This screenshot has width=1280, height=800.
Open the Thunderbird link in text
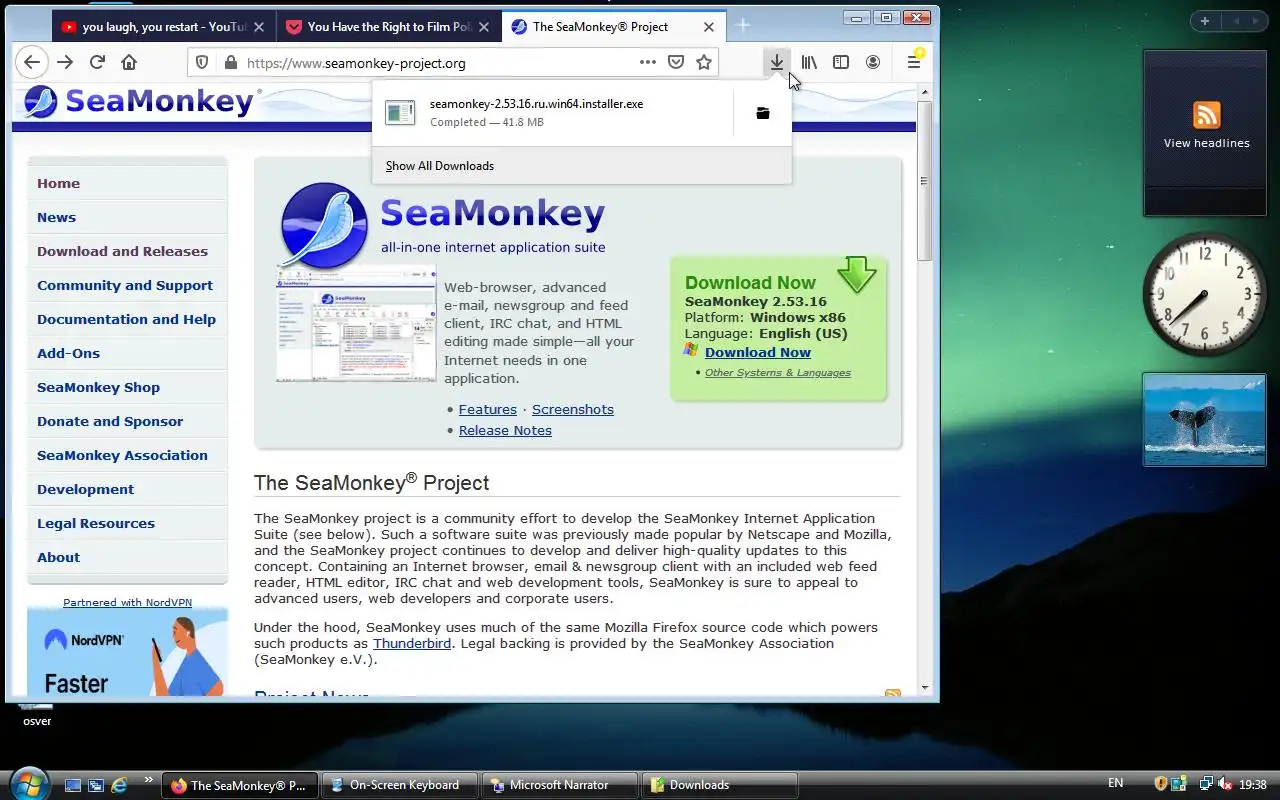[412, 643]
